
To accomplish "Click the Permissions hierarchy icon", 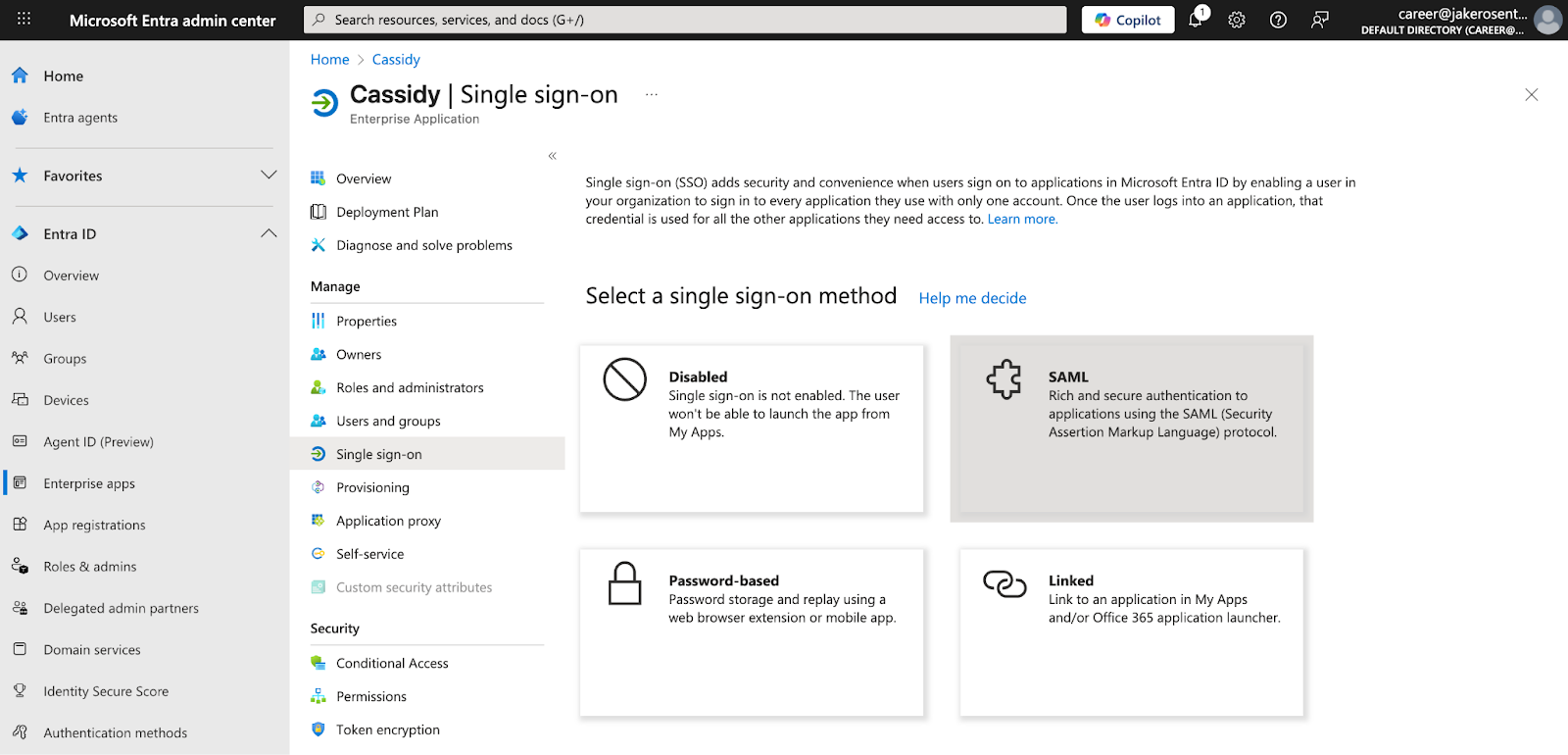I will coord(318,696).
